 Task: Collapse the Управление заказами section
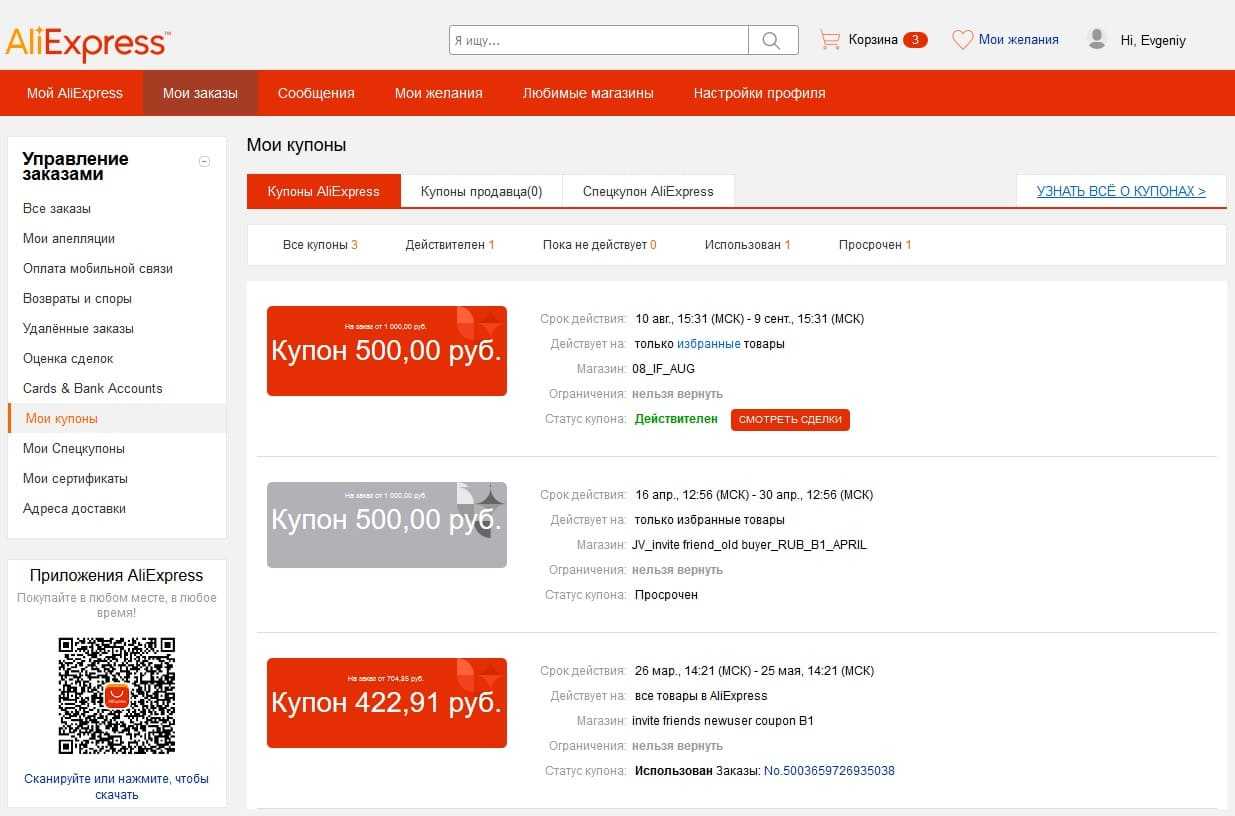(x=204, y=161)
